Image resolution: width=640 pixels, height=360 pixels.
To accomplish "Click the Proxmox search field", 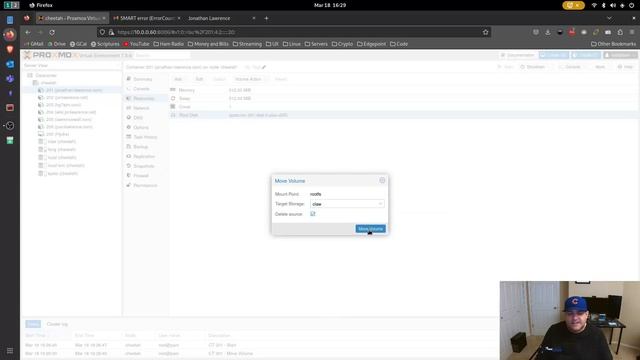I will tap(162, 55).
